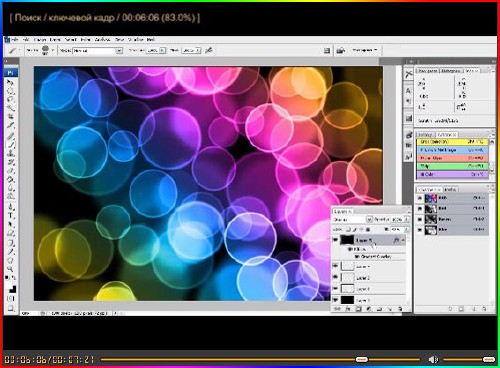The height and width of the screenshot is (368, 500).
Task: Select the Clone Stamp tool
Action: 11,153
